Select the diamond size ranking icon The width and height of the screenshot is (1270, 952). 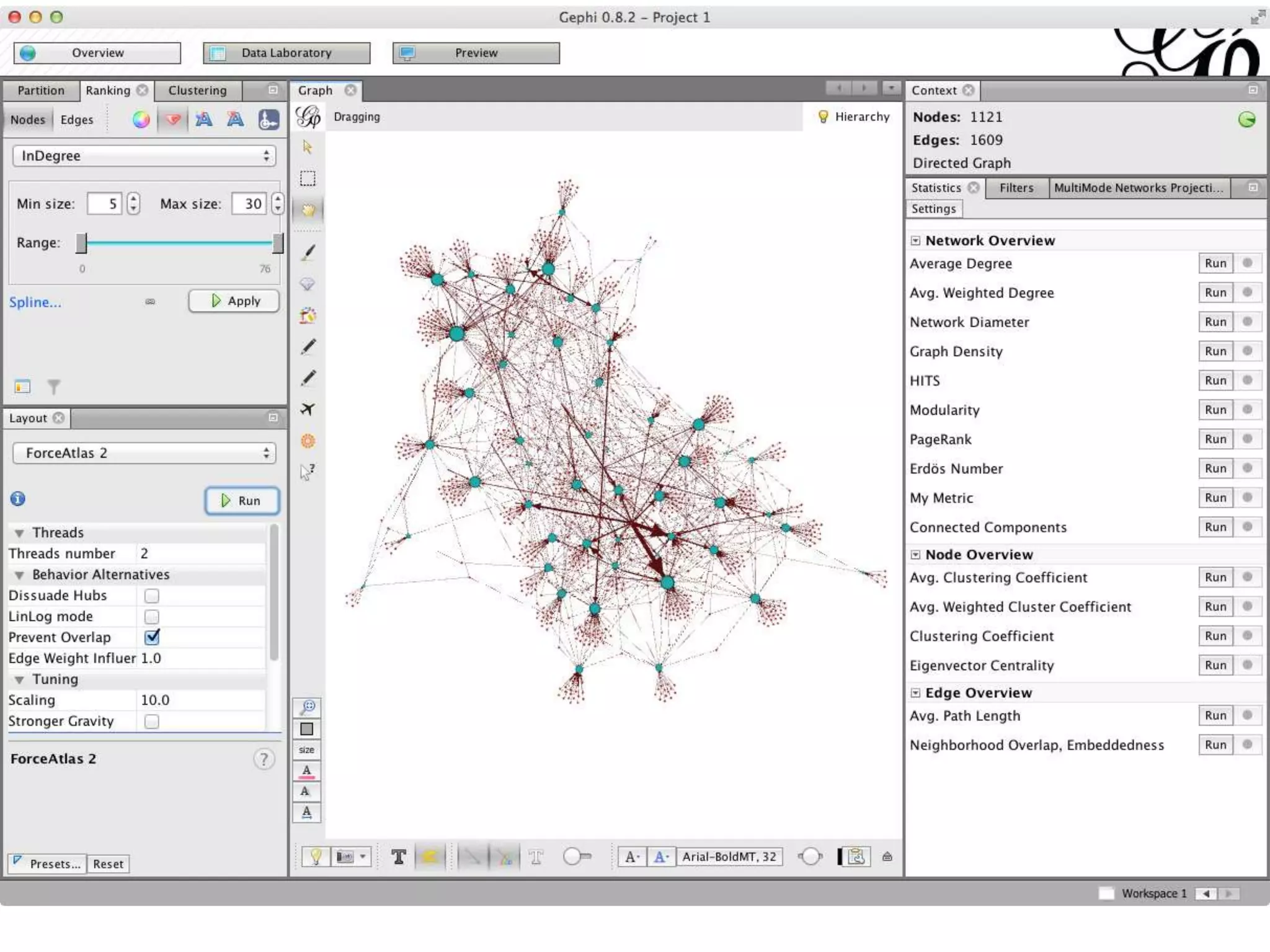pyautogui.click(x=173, y=120)
